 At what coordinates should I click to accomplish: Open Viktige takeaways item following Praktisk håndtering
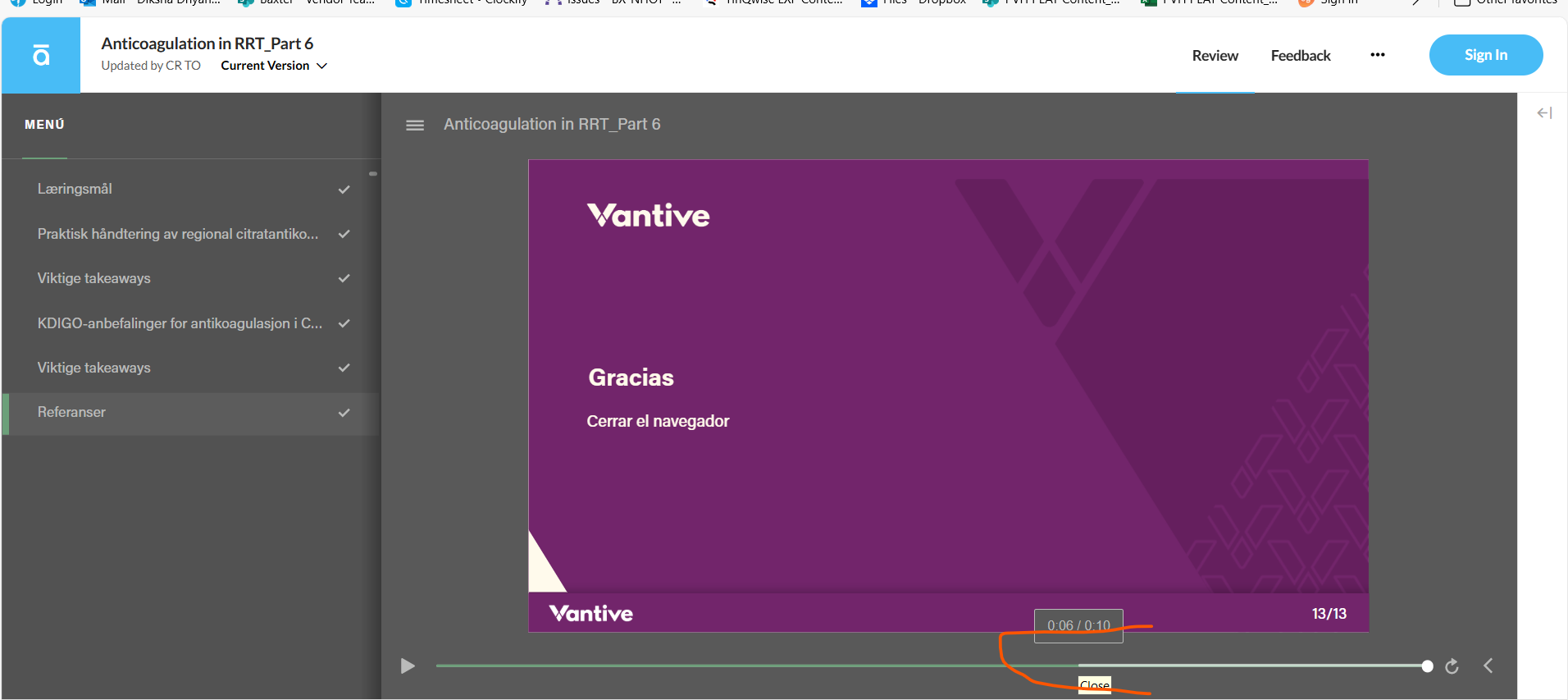pyautogui.click(x=191, y=278)
